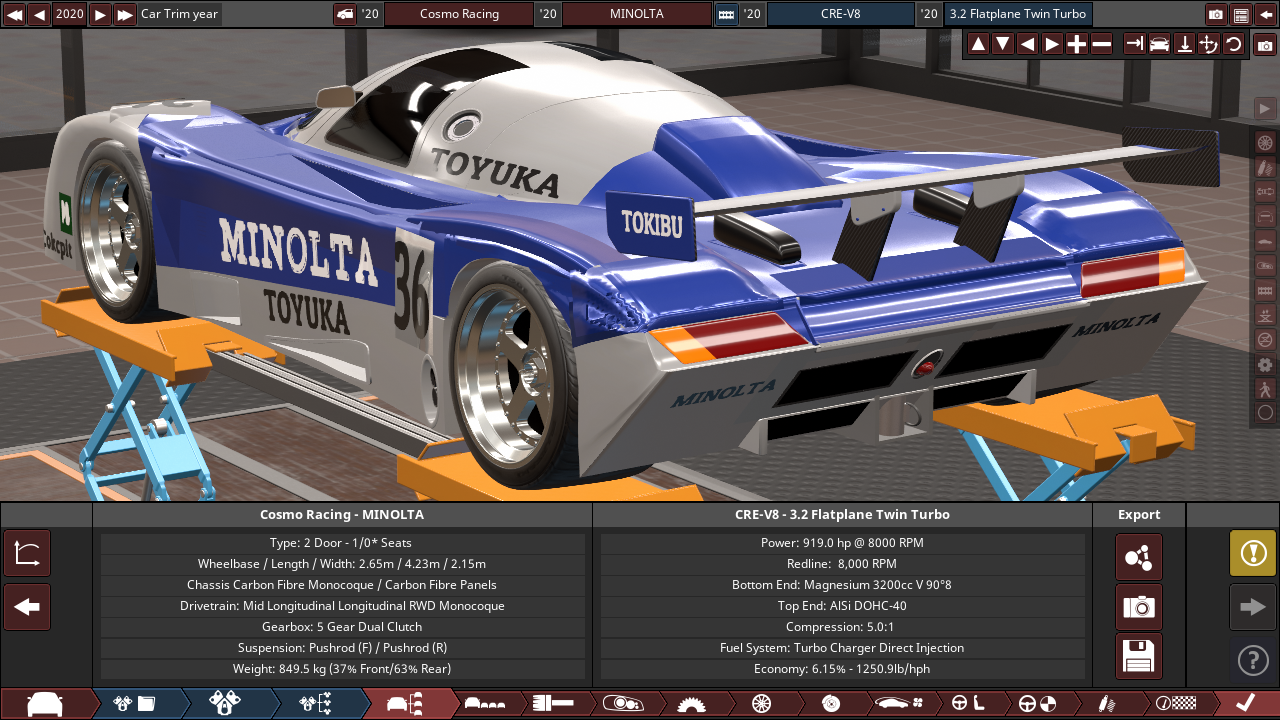Click the empty circle icon in sidebar

(1265, 412)
